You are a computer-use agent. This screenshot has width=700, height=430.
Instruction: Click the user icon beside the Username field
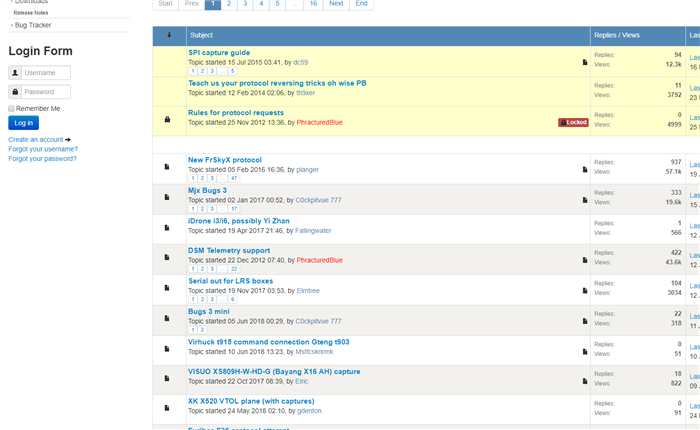pos(15,72)
